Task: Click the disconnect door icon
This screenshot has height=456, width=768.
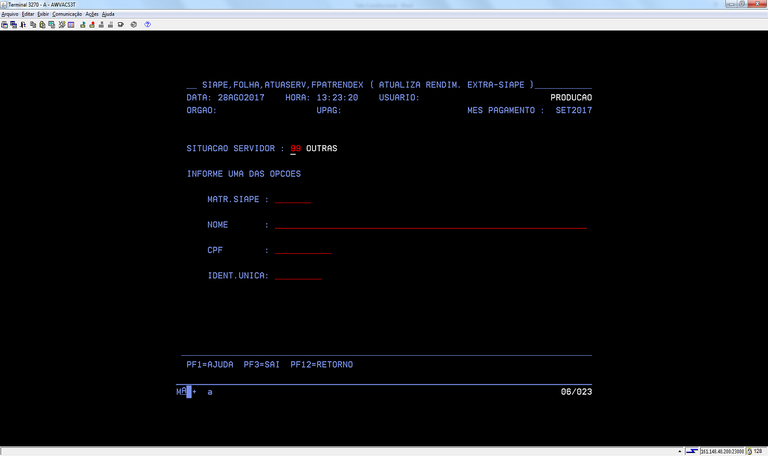Action: point(23,24)
